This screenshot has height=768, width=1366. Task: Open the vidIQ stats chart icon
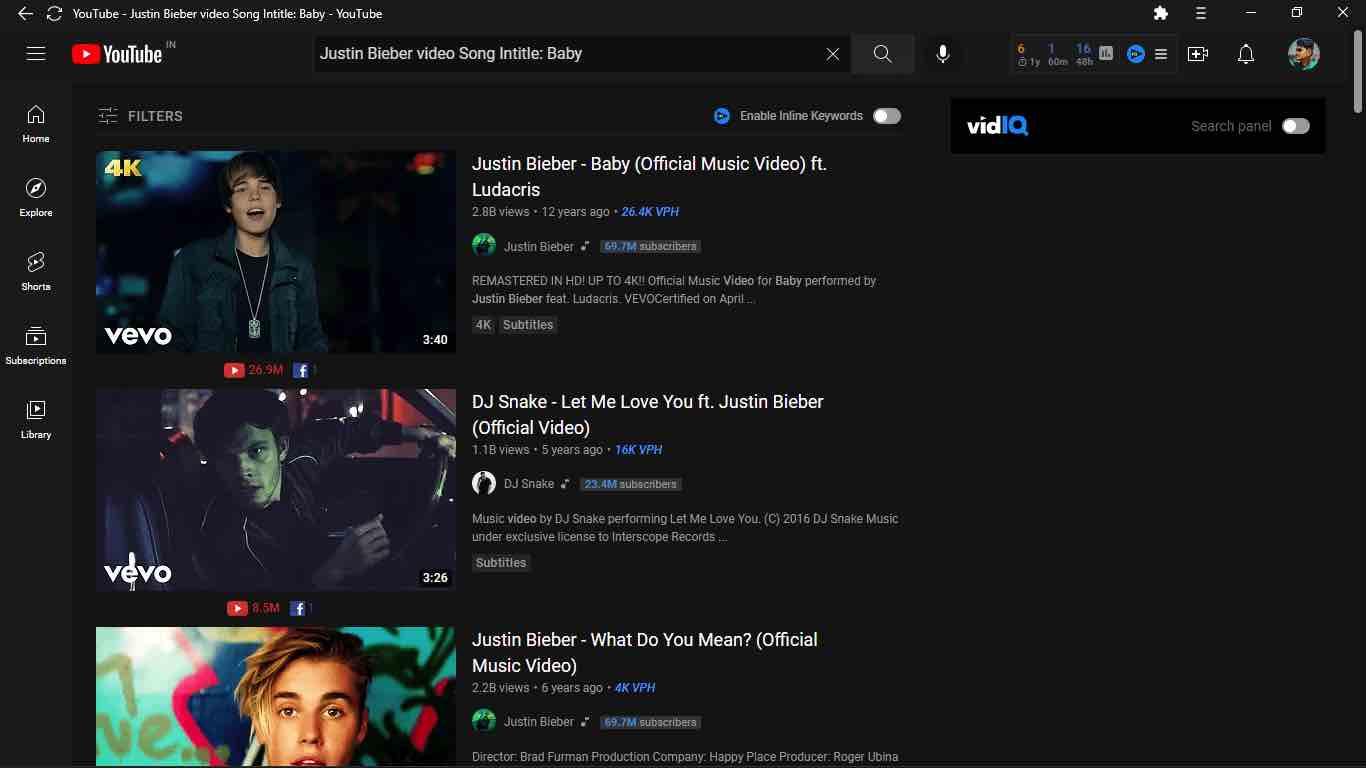pyautogui.click(x=1106, y=54)
